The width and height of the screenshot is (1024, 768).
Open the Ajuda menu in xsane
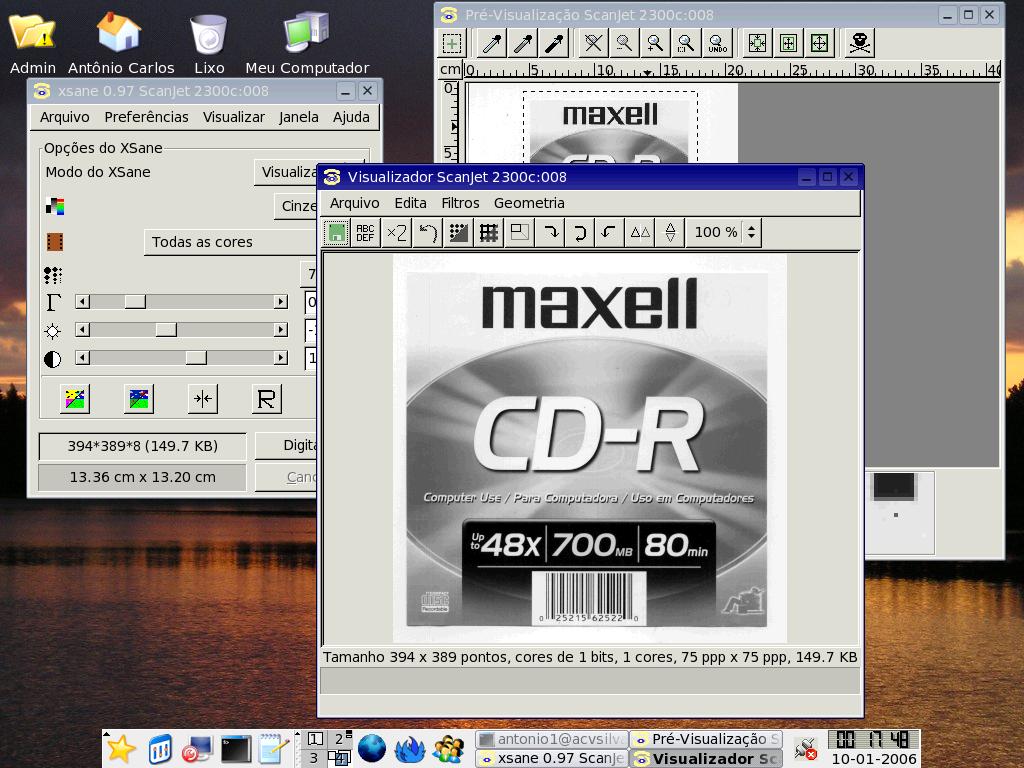point(351,117)
